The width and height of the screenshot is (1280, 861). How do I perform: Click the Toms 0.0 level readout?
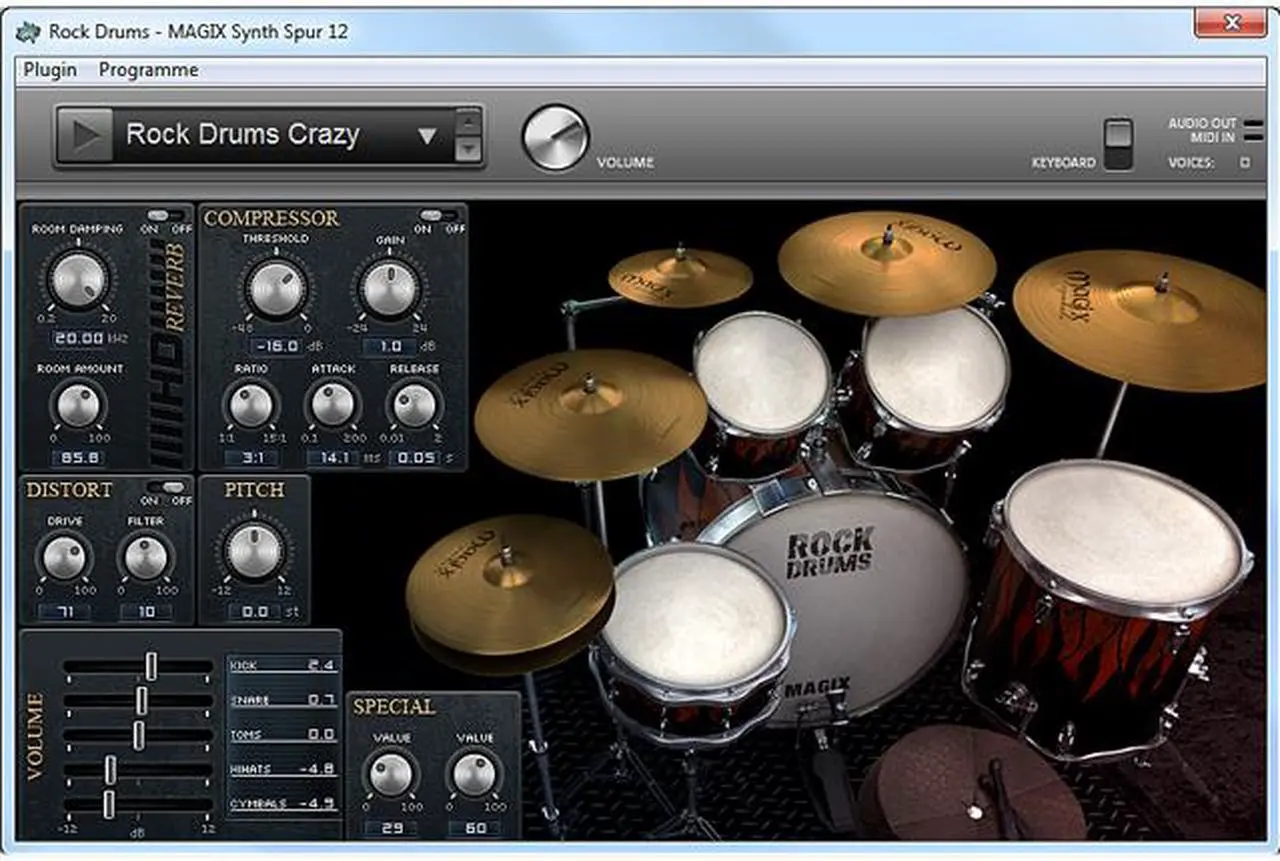pos(284,735)
